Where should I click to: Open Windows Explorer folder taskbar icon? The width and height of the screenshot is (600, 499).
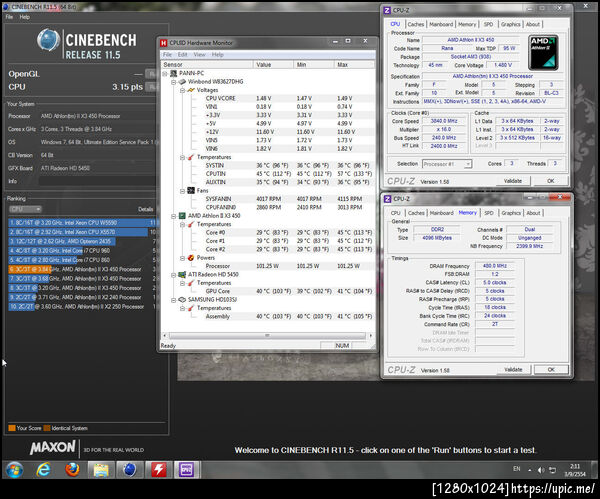pos(101,470)
